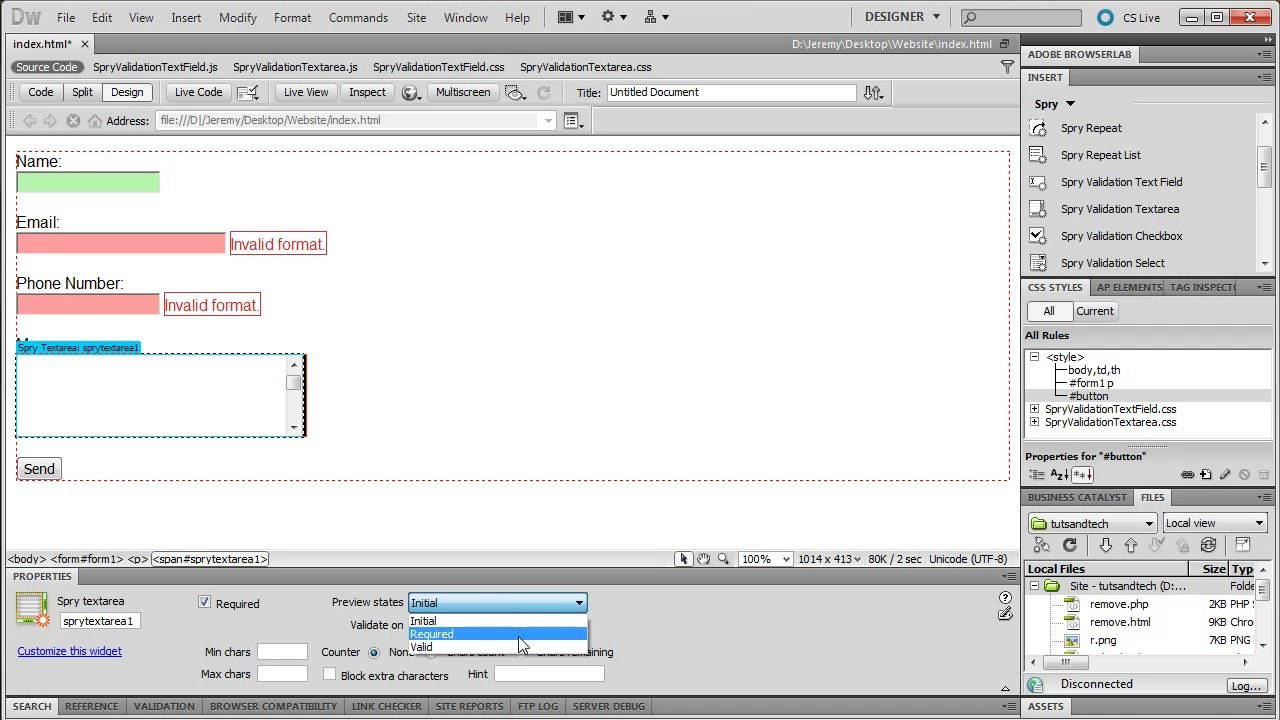
Task: Open Multiscreen preview
Action: point(463,92)
